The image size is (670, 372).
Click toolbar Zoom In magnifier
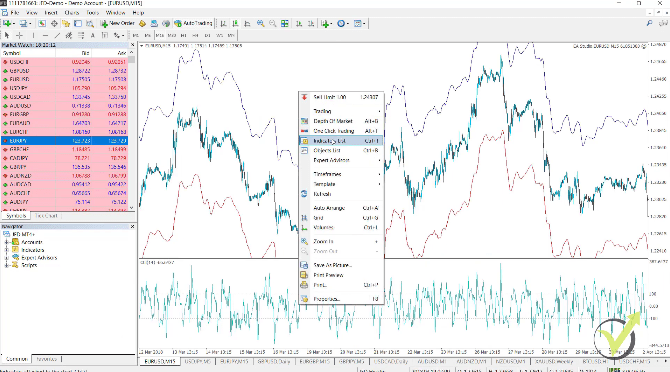pos(260,23)
